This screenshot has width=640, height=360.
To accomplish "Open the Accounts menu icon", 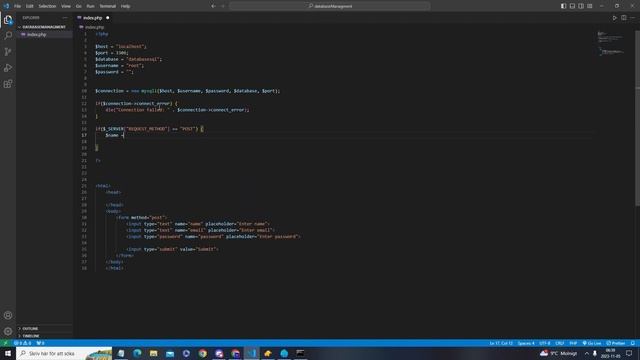I will tap(8, 315).
